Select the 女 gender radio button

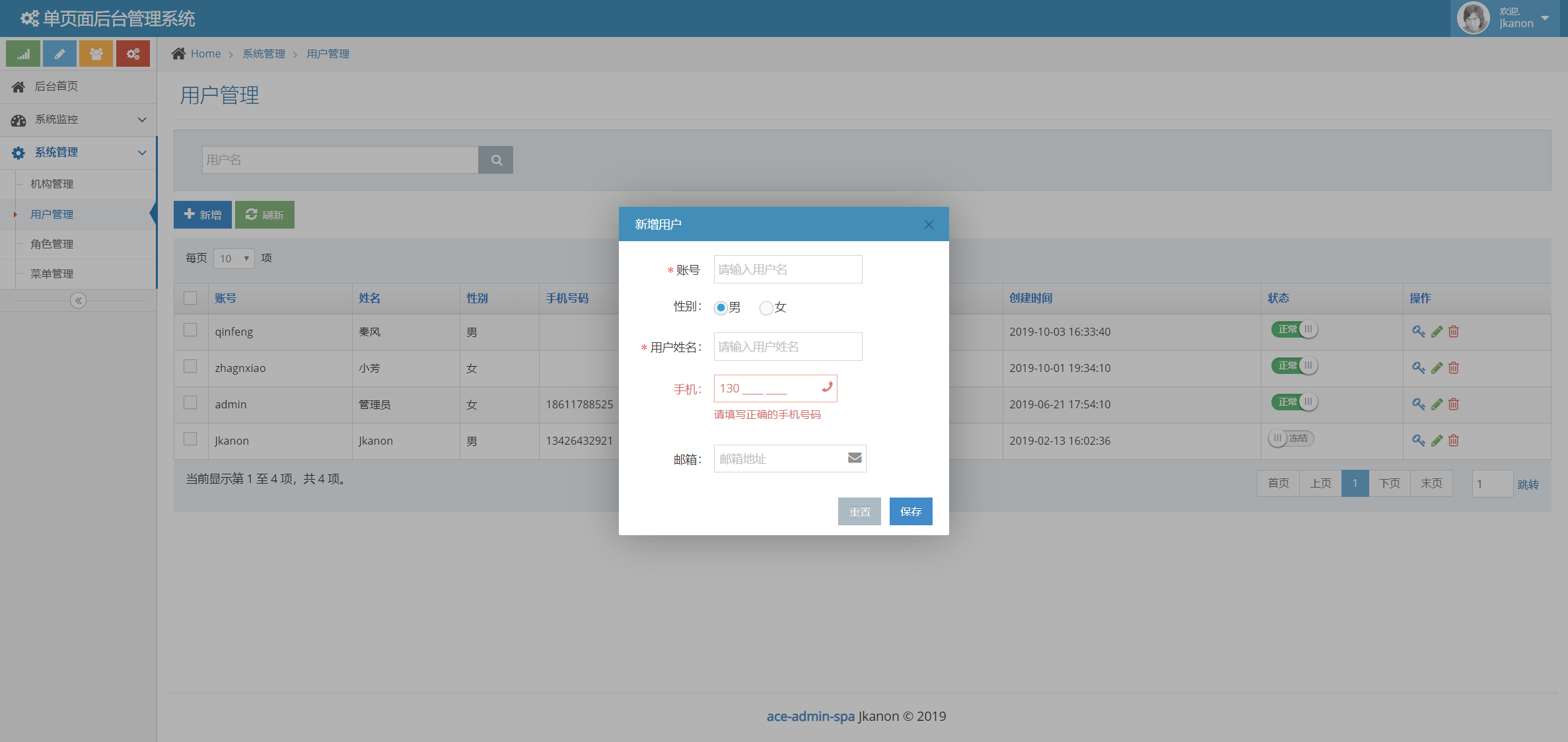coord(766,308)
